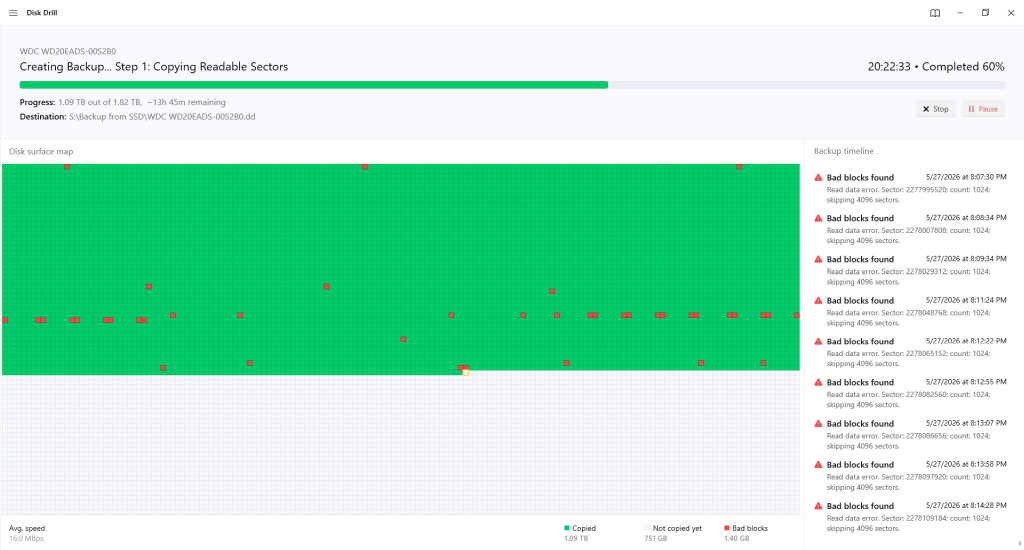Open the hamburger menu
This screenshot has height=550, width=1024.
[x=13, y=12]
